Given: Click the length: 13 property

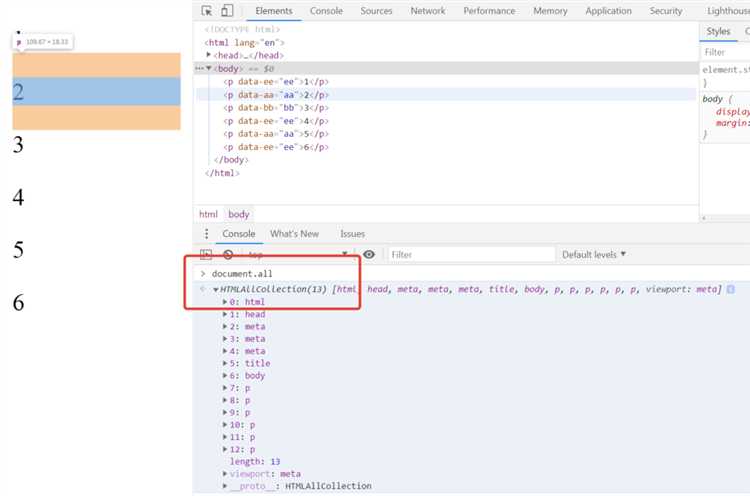Looking at the screenshot, I should [254, 462].
